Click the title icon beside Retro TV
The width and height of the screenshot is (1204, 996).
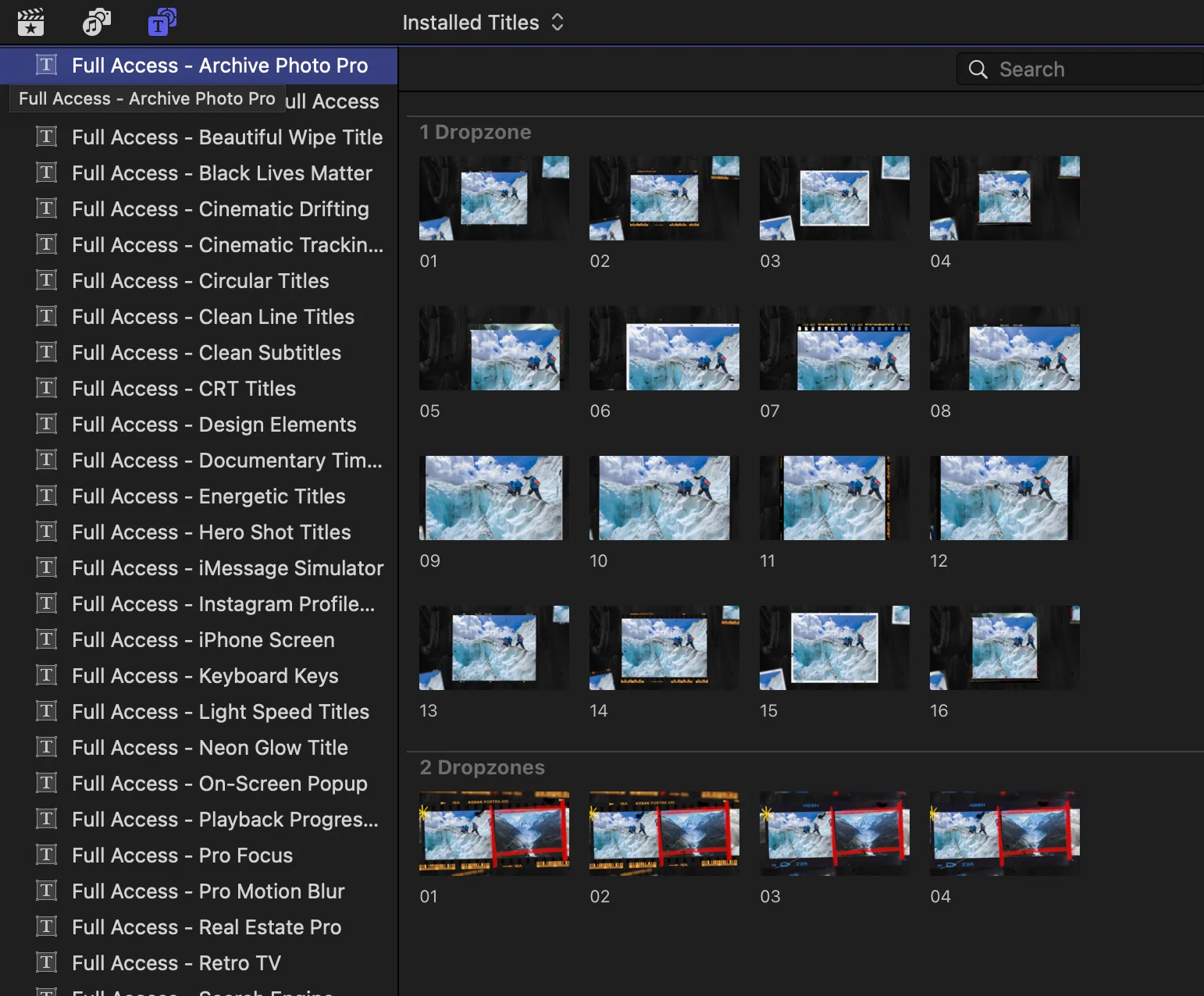pos(47,962)
